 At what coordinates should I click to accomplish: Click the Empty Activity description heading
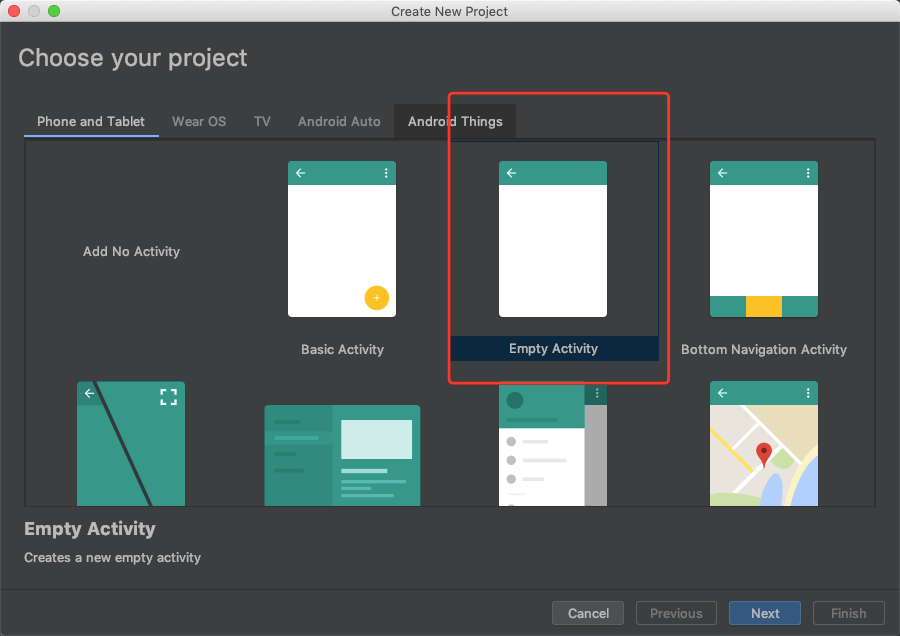90,529
